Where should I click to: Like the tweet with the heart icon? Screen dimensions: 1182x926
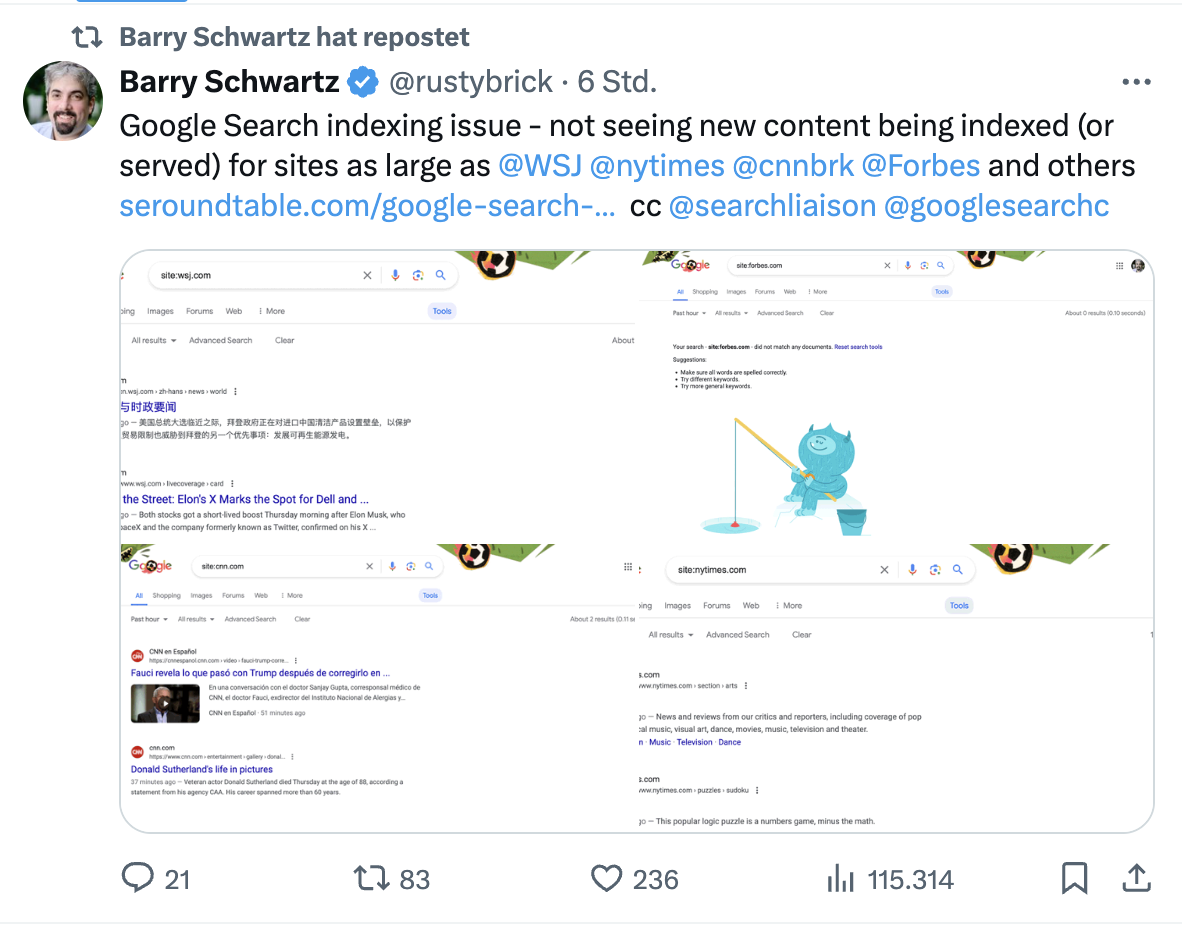[606, 878]
